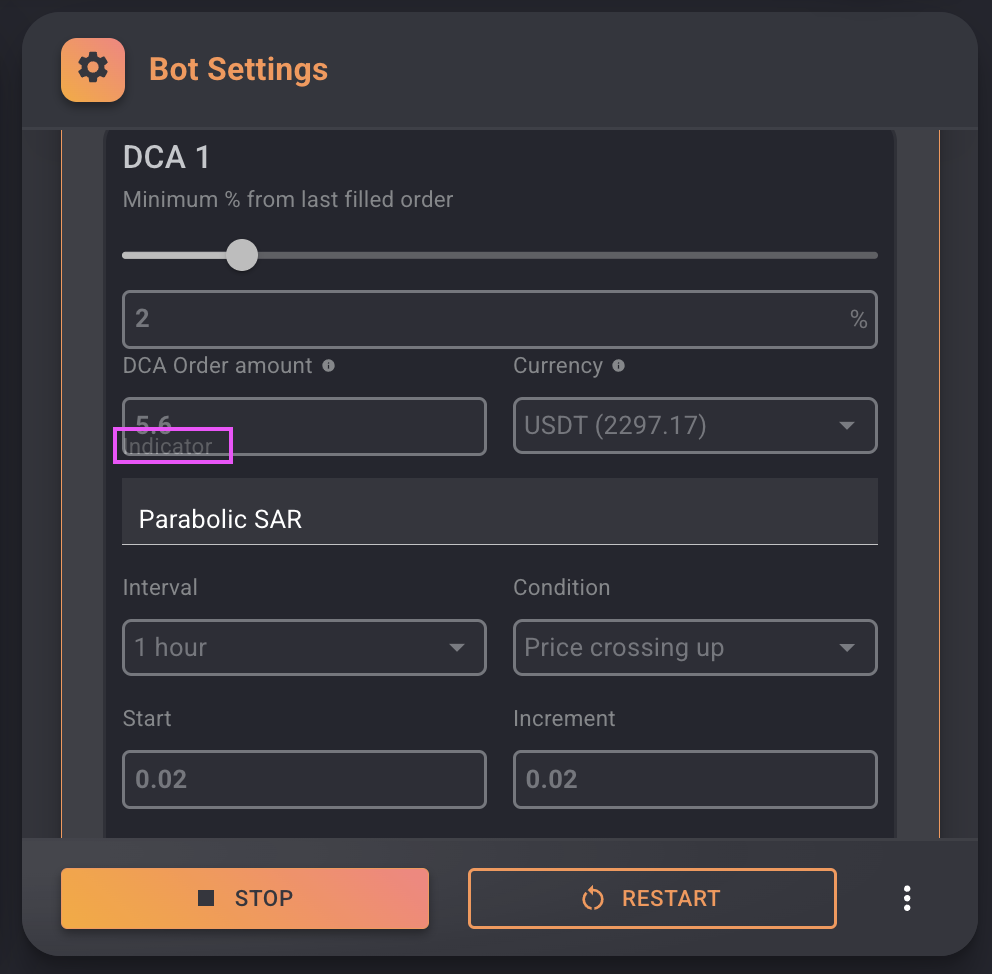Click the restart circular arrow icon
992x974 pixels.
pos(593,898)
